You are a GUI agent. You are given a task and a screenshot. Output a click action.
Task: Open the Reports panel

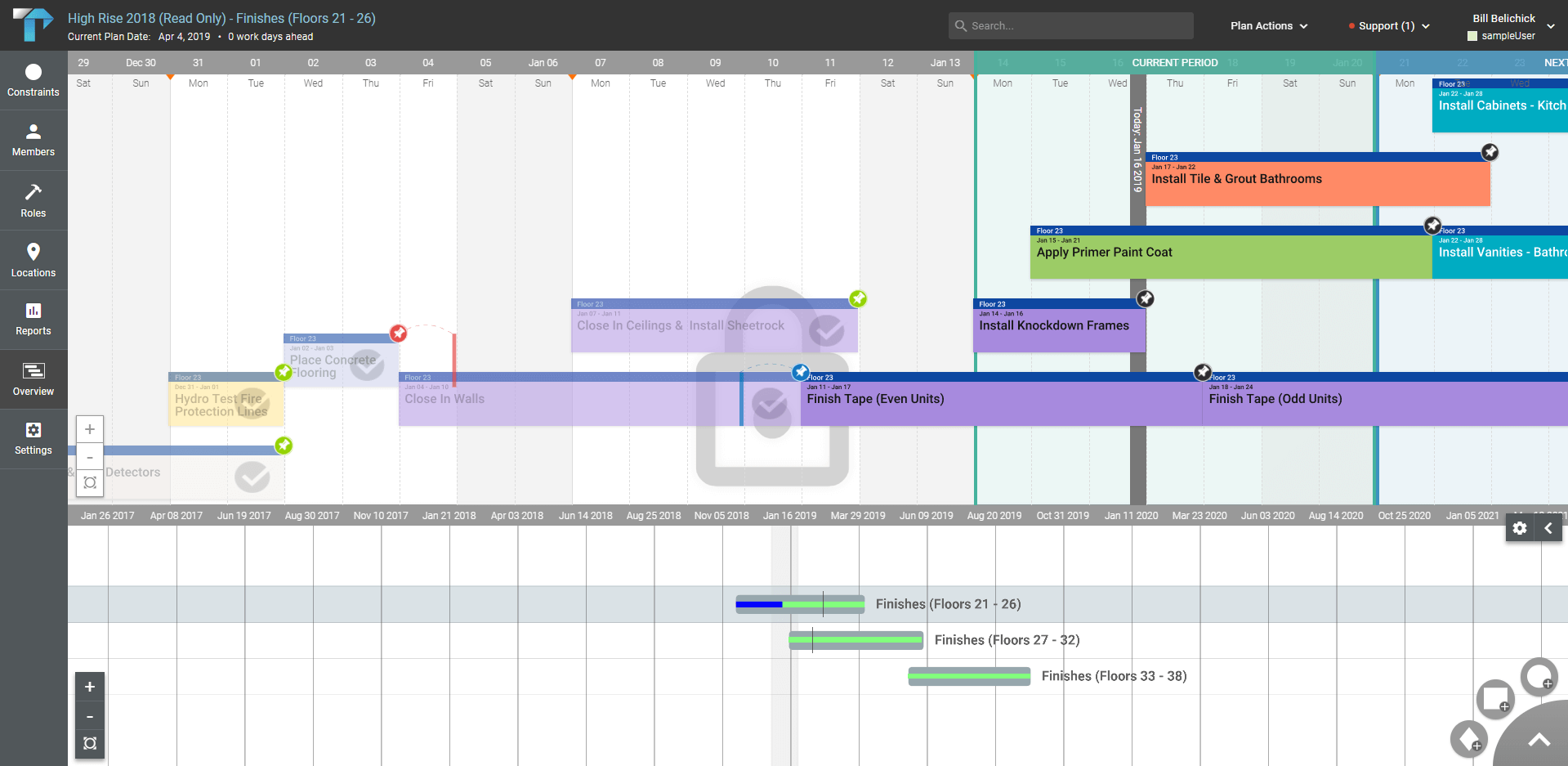pos(34,319)
